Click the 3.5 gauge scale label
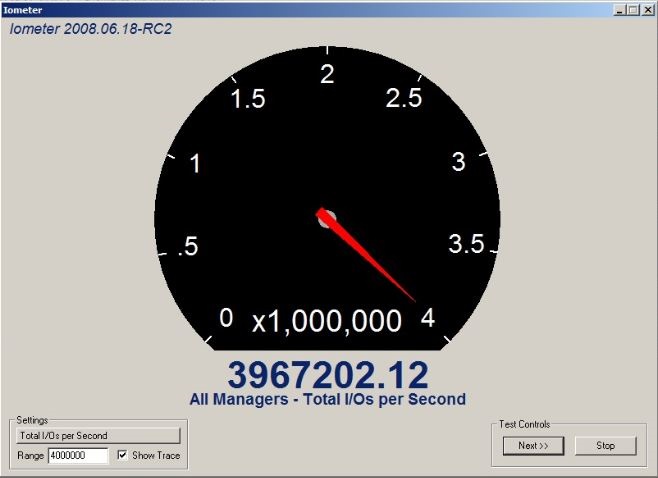Viewport: 658px width, 478px height. point(465,244)
